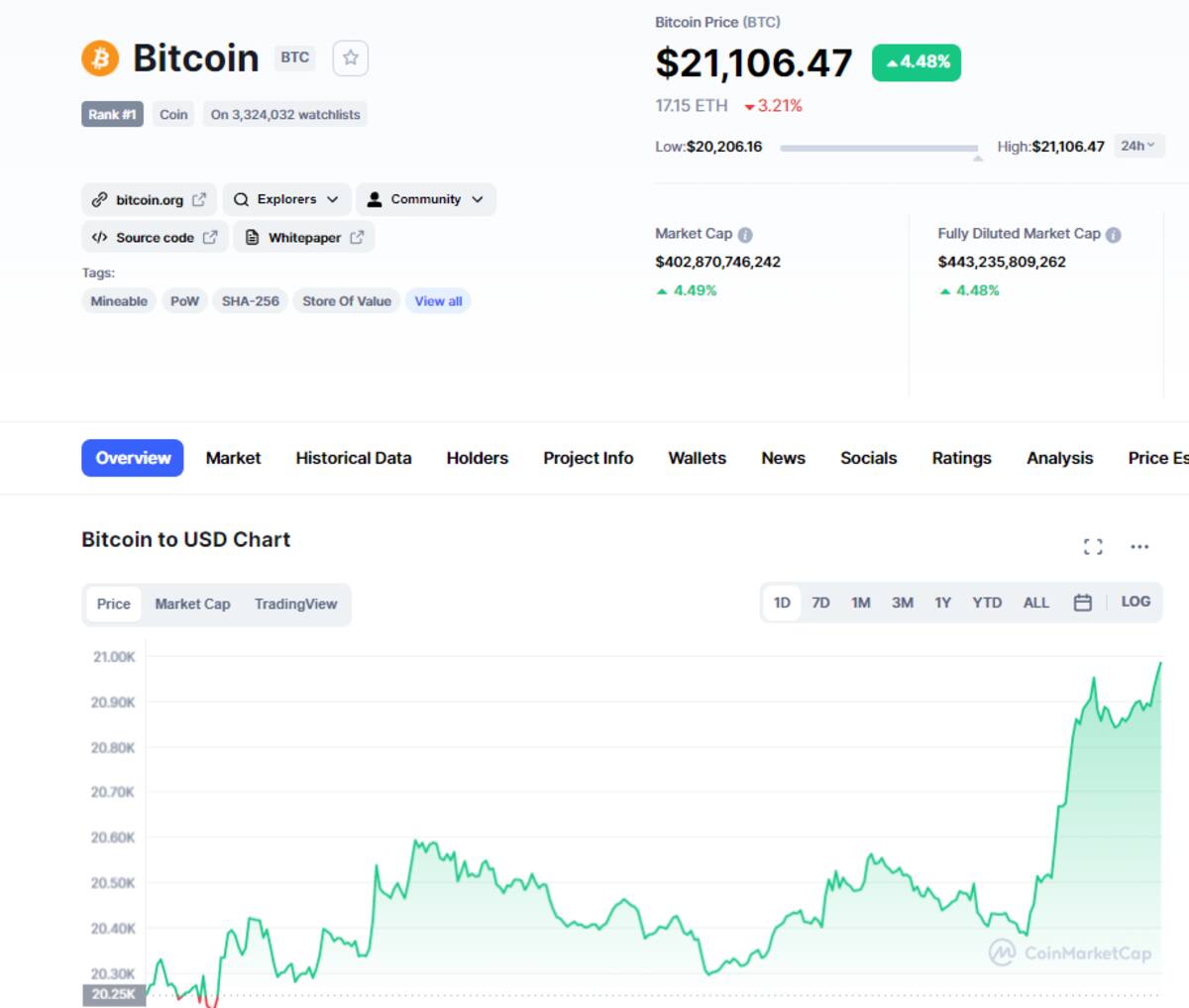Select the 7D chart timeframe
Image resolution: width=1189 pixels, height=1008 pixels.
(x=820, y=603)
